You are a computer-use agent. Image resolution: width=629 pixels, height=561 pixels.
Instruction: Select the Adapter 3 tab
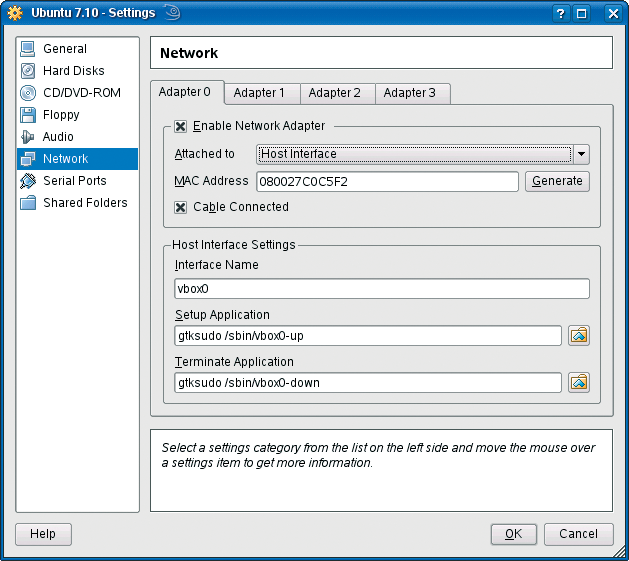pyautogui.click(x=412, y=94)
